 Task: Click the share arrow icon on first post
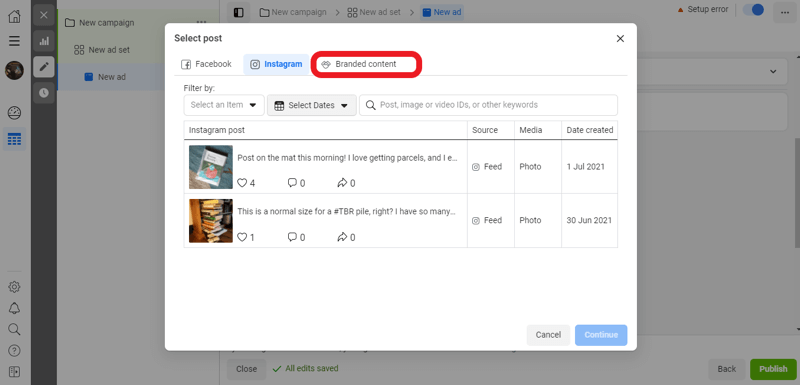click(342, 183)
